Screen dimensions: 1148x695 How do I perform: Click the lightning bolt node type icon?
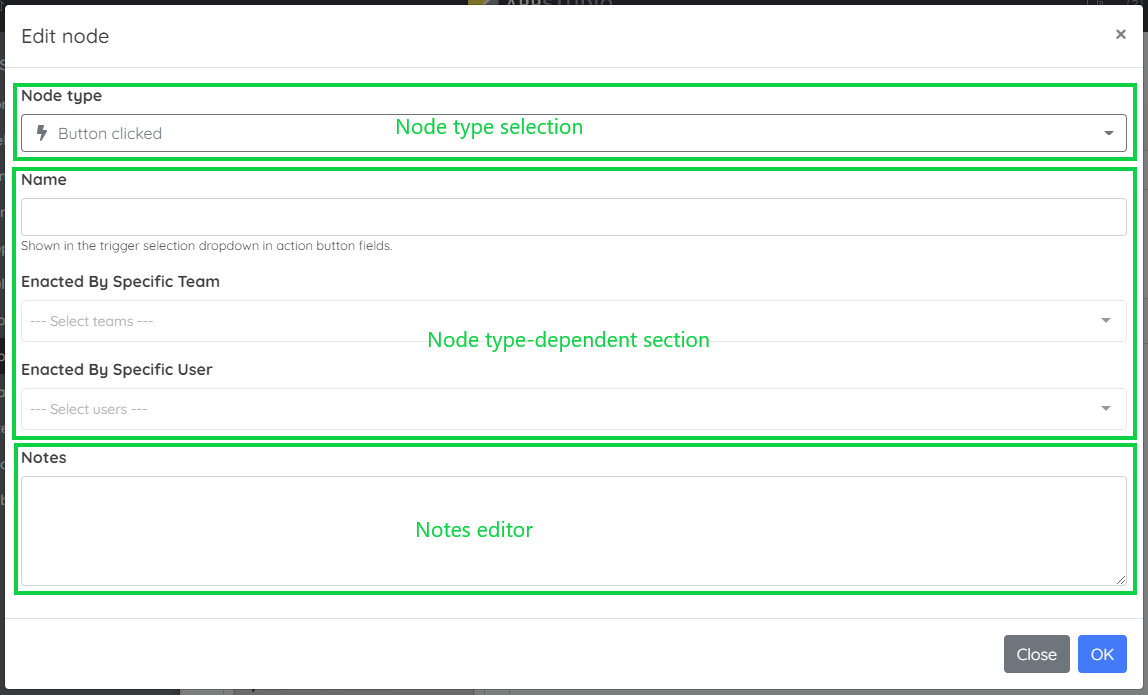click(x=40, y=132)
